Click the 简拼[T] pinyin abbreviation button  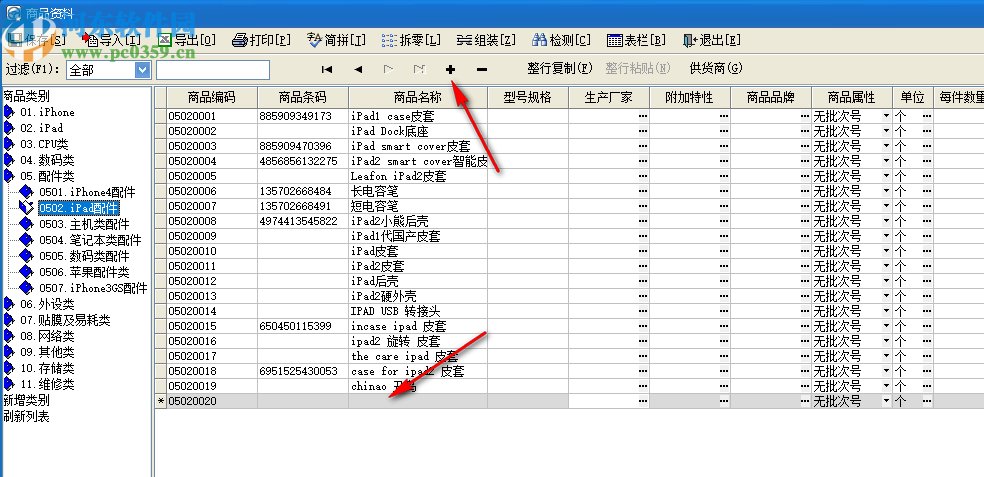[x=336, y=40]
